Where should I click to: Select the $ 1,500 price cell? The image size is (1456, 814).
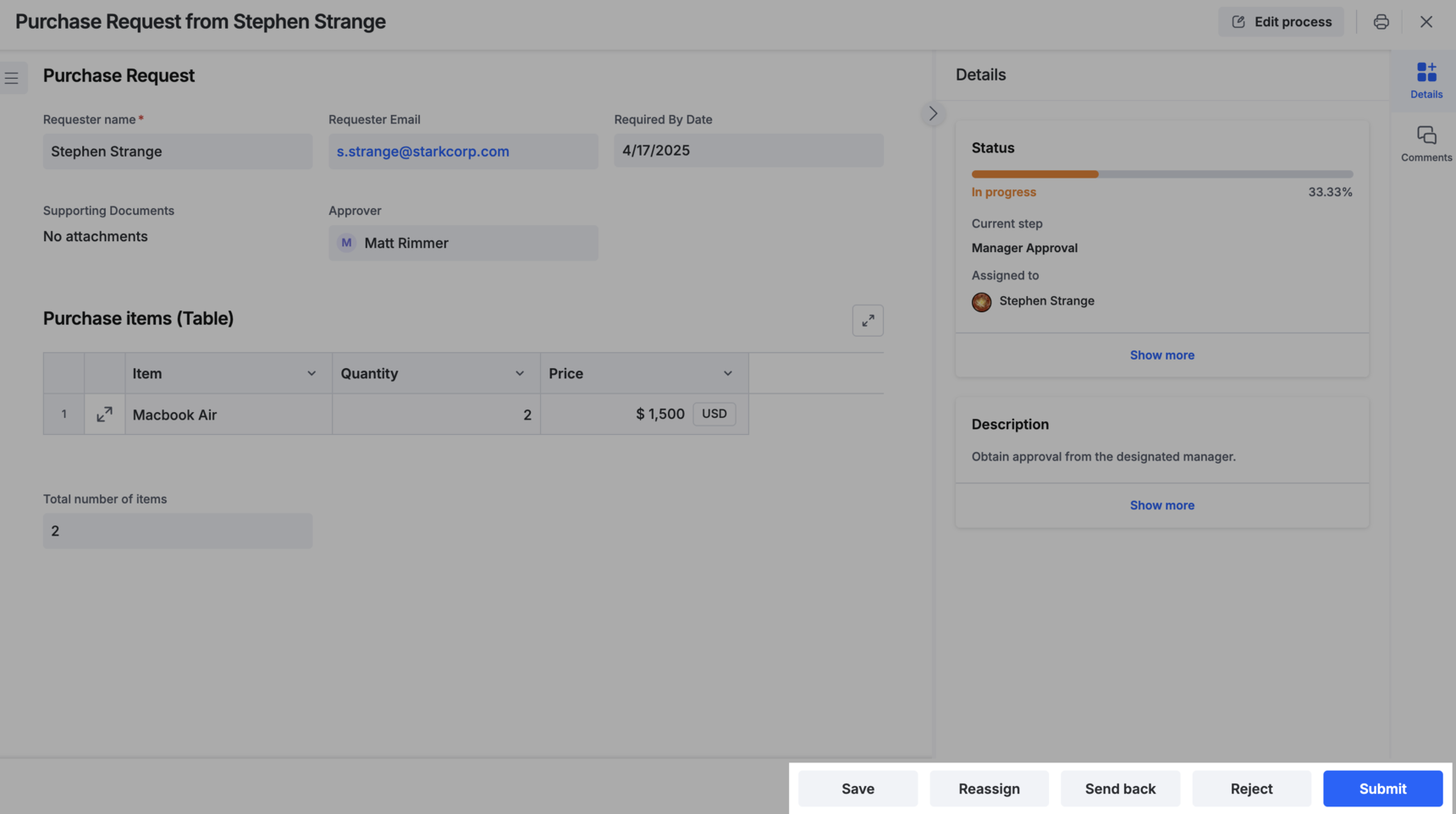point(644,415)
